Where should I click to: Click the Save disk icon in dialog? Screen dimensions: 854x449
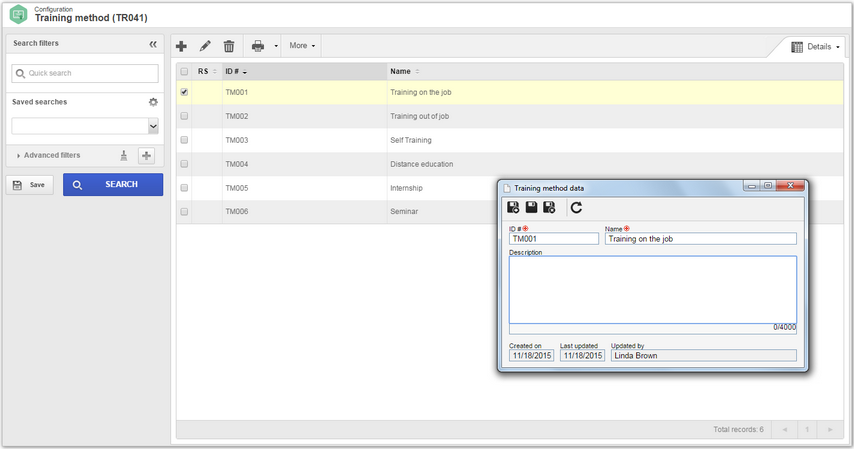tap(531, 207)
